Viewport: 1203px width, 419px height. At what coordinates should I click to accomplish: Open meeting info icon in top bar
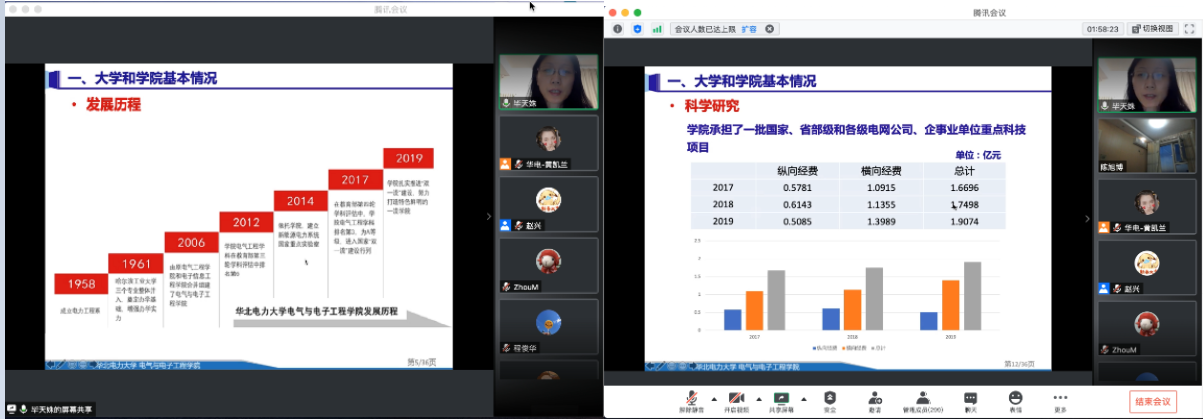618,29
